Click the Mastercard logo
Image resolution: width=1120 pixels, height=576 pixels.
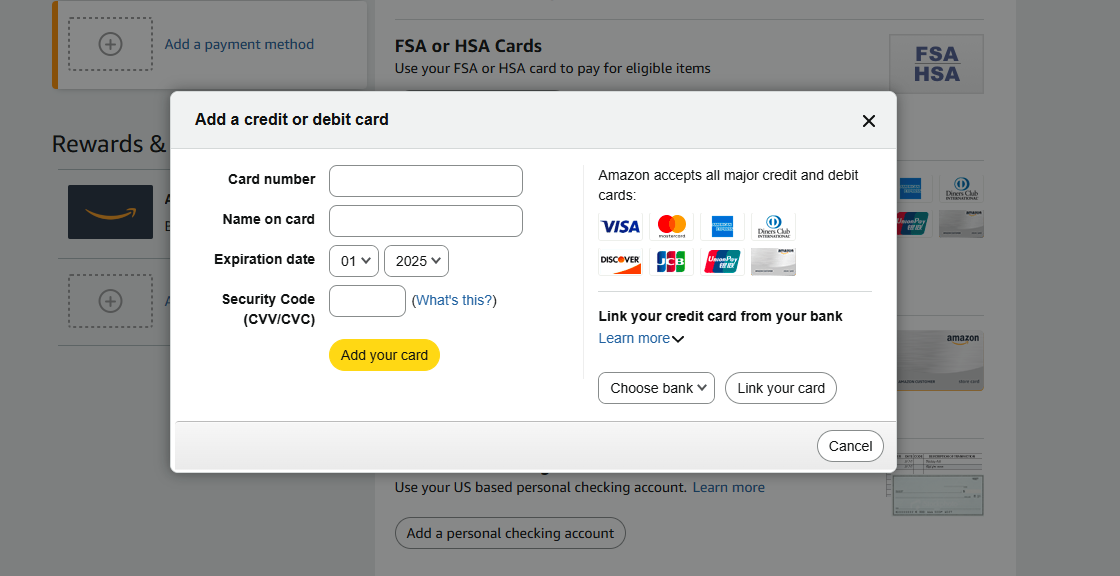(x=672, y=227)
